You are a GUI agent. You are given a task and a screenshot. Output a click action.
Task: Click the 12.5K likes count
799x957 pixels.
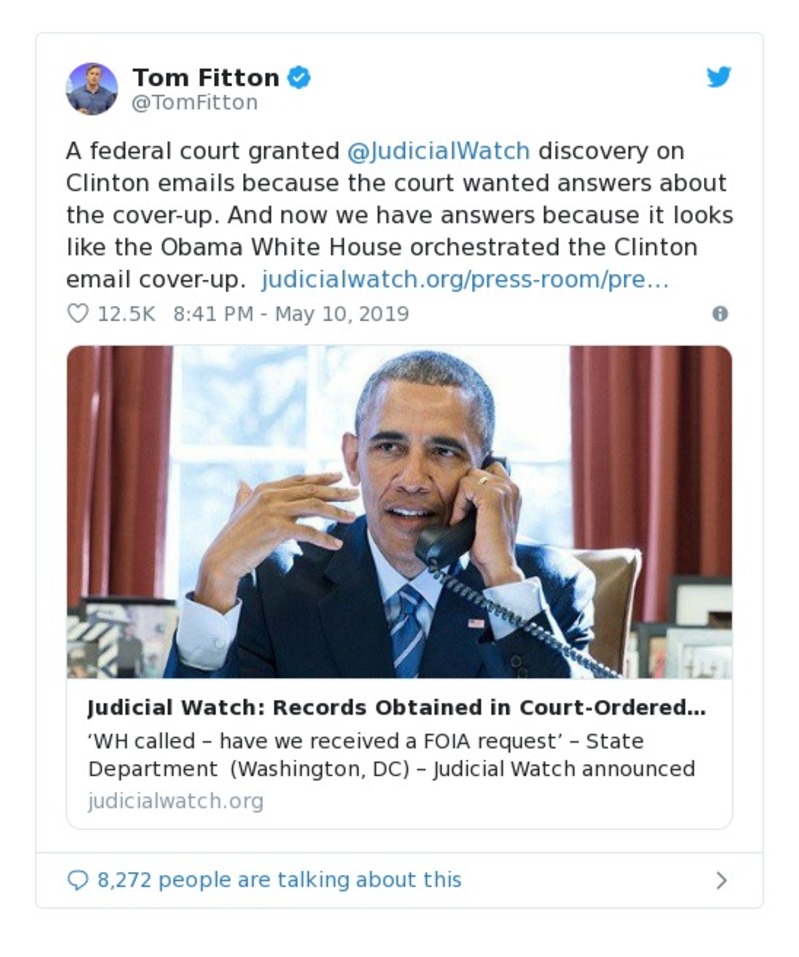(x=126, y=314)
